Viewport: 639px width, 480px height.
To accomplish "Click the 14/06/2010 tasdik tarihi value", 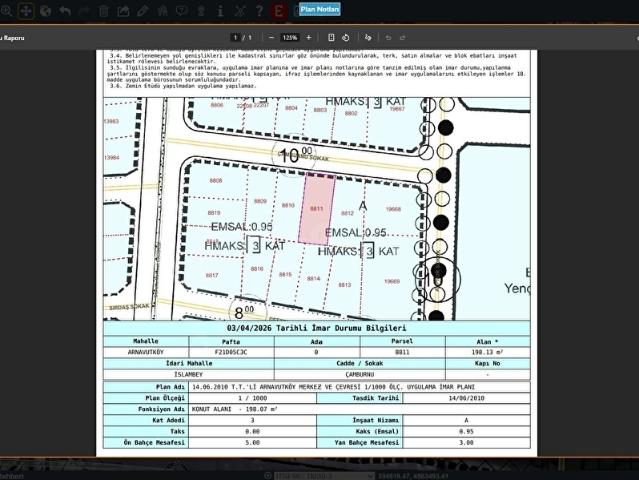I will pos(466,398).
